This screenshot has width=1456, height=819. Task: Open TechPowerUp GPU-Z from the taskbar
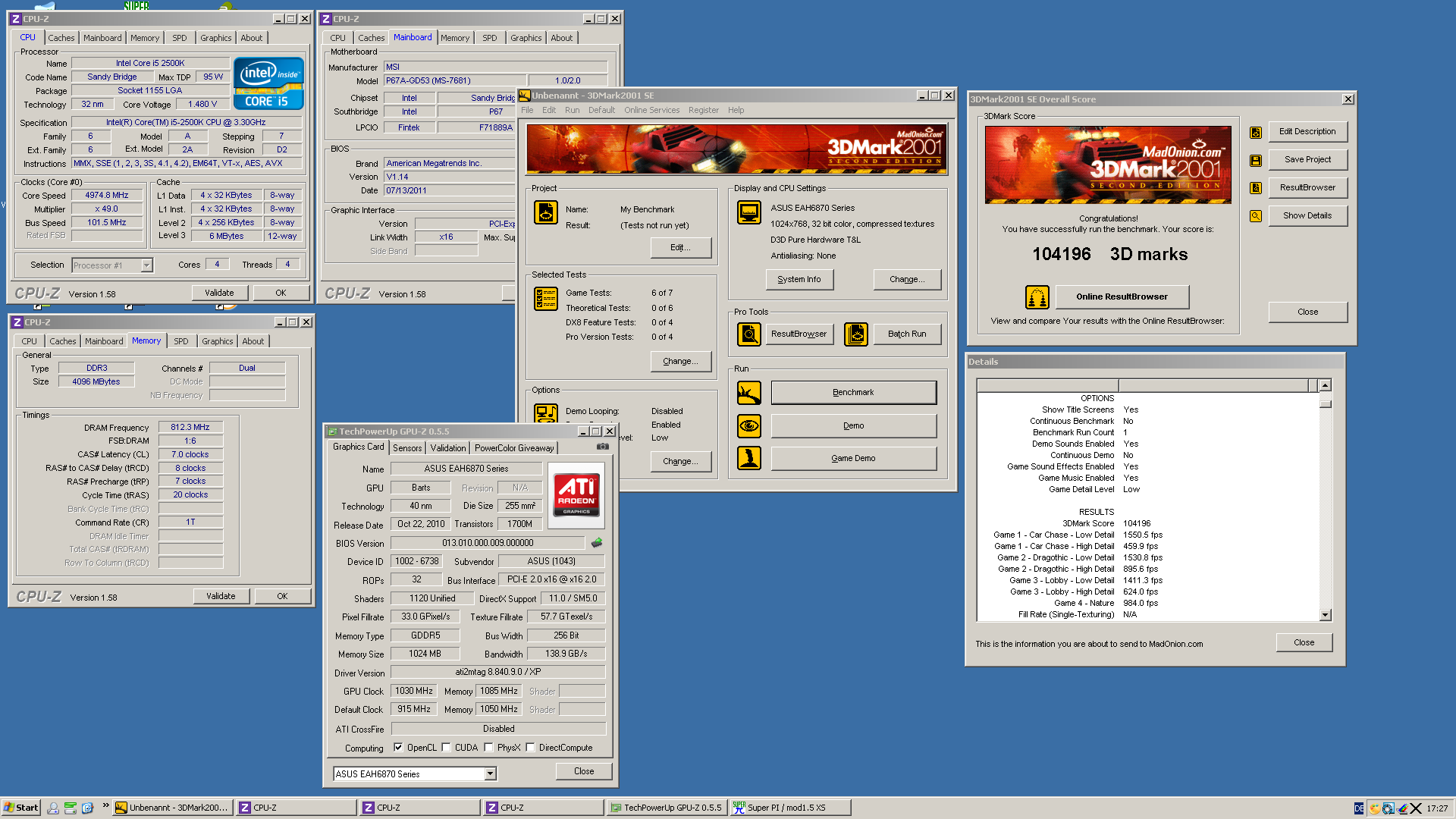(667, 808)
